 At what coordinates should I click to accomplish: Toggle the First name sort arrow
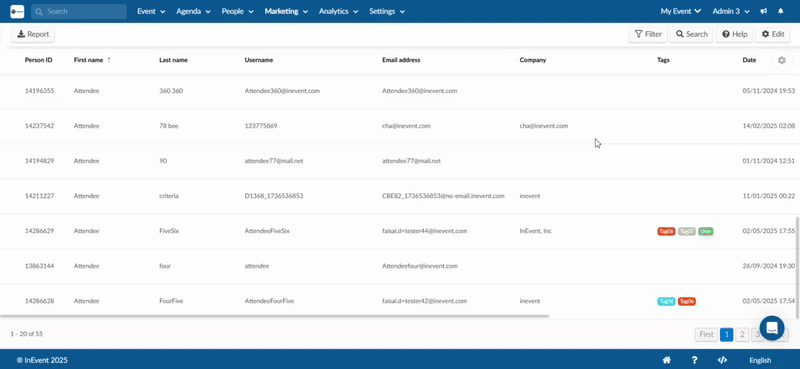click(x=109, y=60)
